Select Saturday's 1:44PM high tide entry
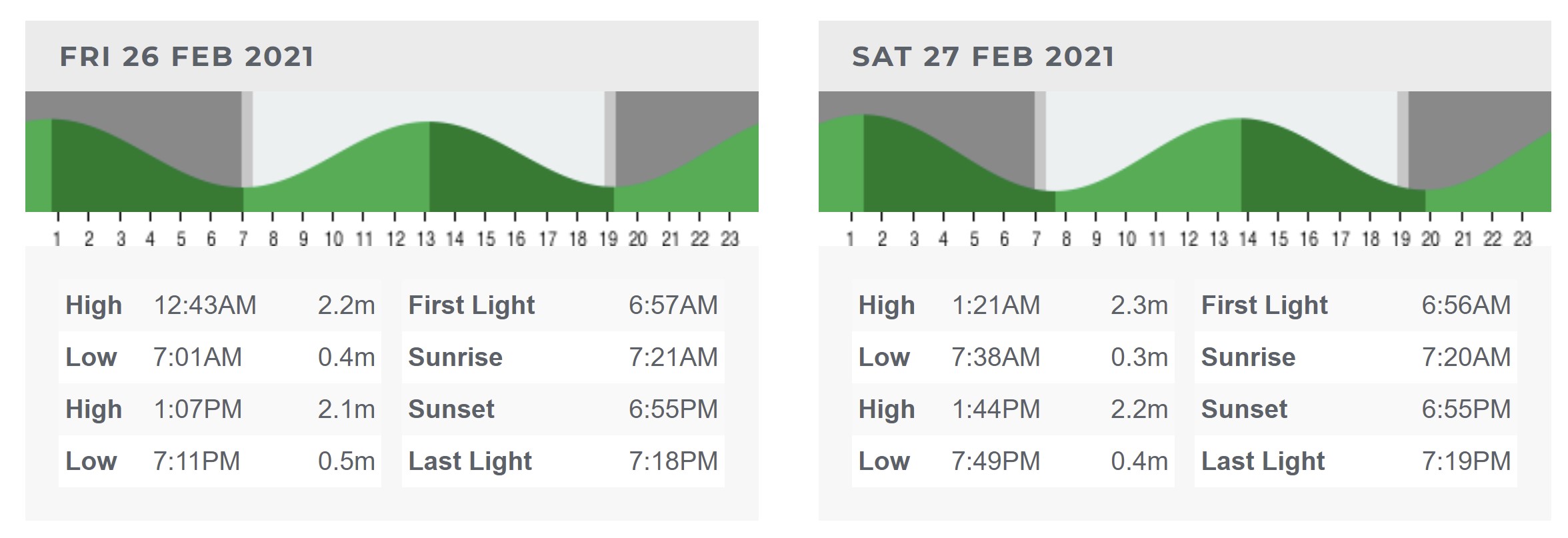 1013,409
